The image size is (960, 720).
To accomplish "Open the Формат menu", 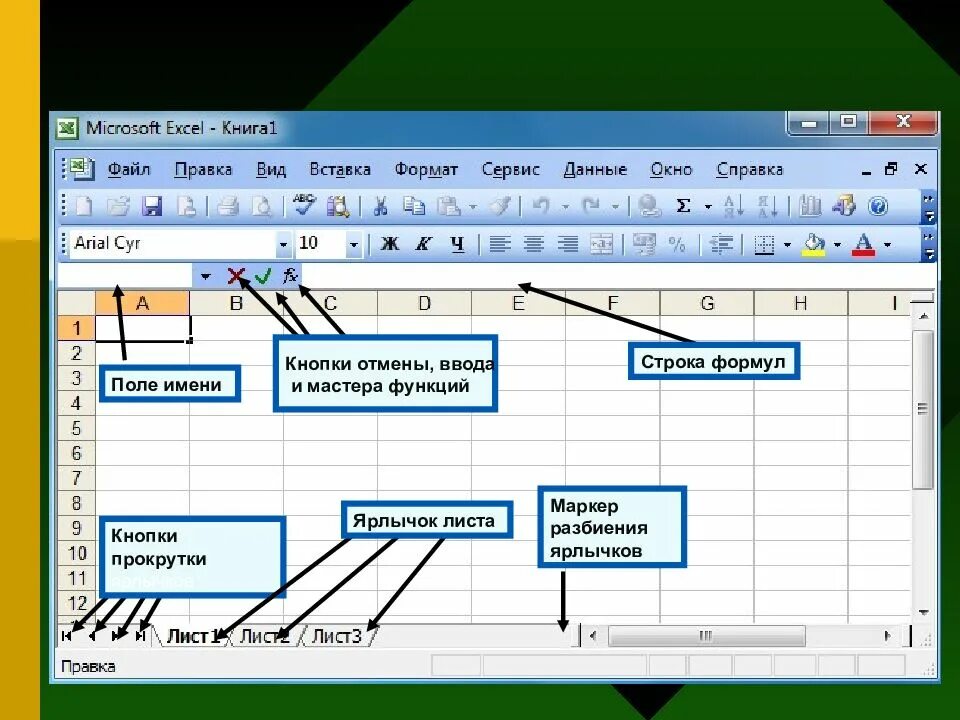I will coord(426,169).
